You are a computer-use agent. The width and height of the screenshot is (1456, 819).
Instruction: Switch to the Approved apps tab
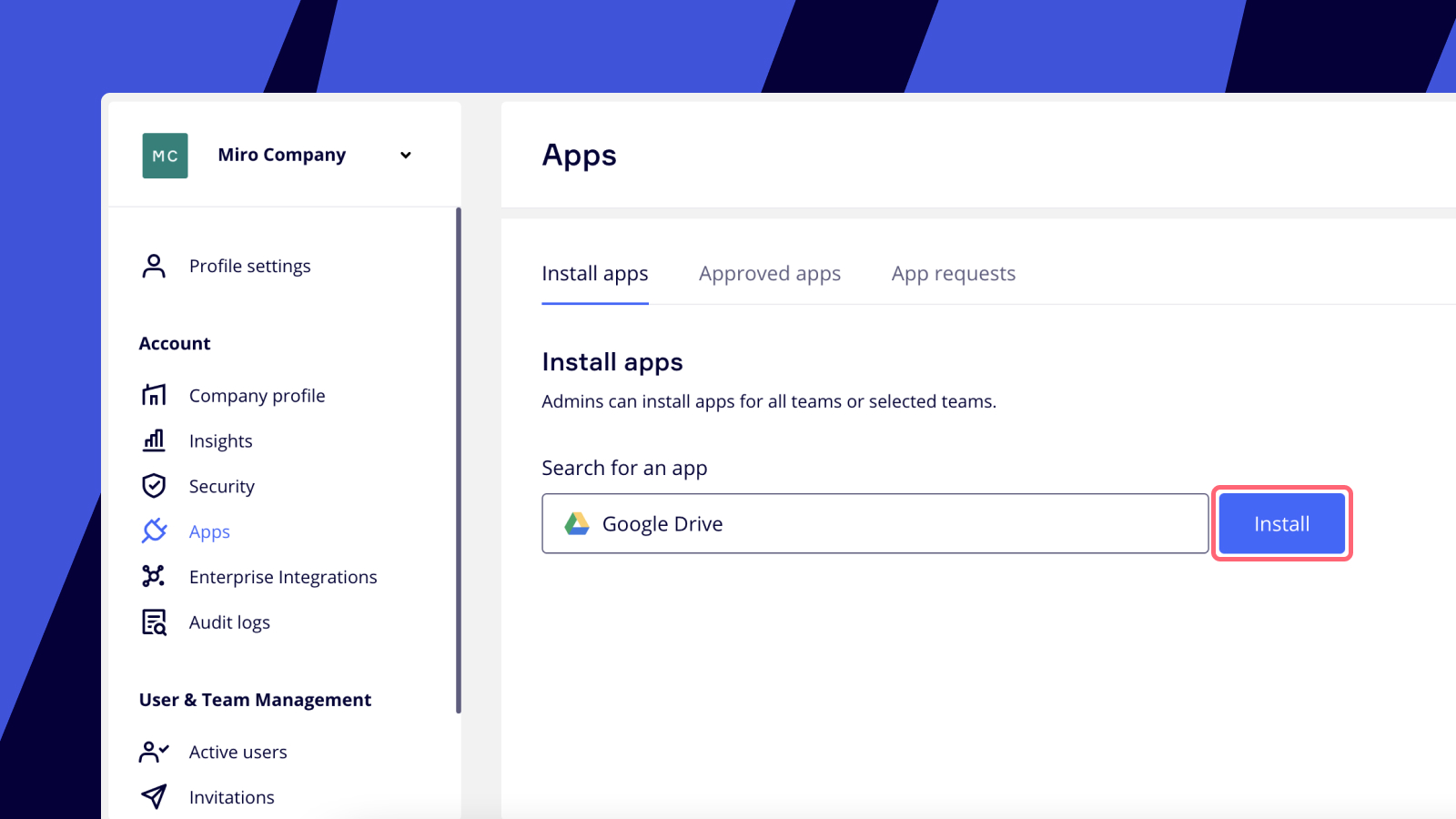(x=769, y=274)
